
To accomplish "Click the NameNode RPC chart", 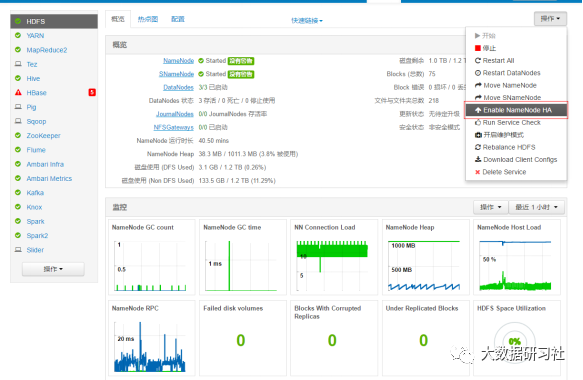I will pyautogui.click(x=152, y=338).
